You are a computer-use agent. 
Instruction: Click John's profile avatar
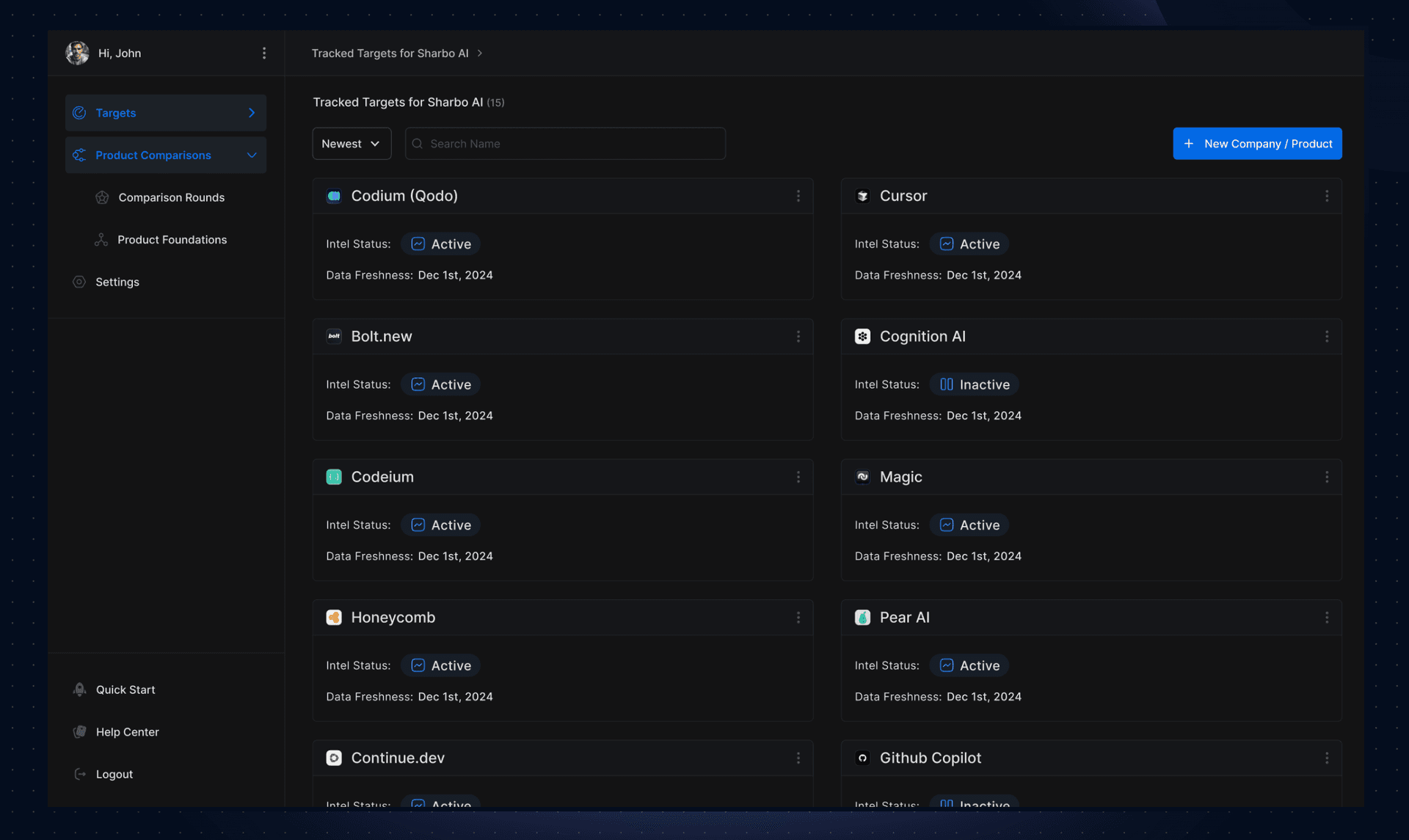(77, 53)
